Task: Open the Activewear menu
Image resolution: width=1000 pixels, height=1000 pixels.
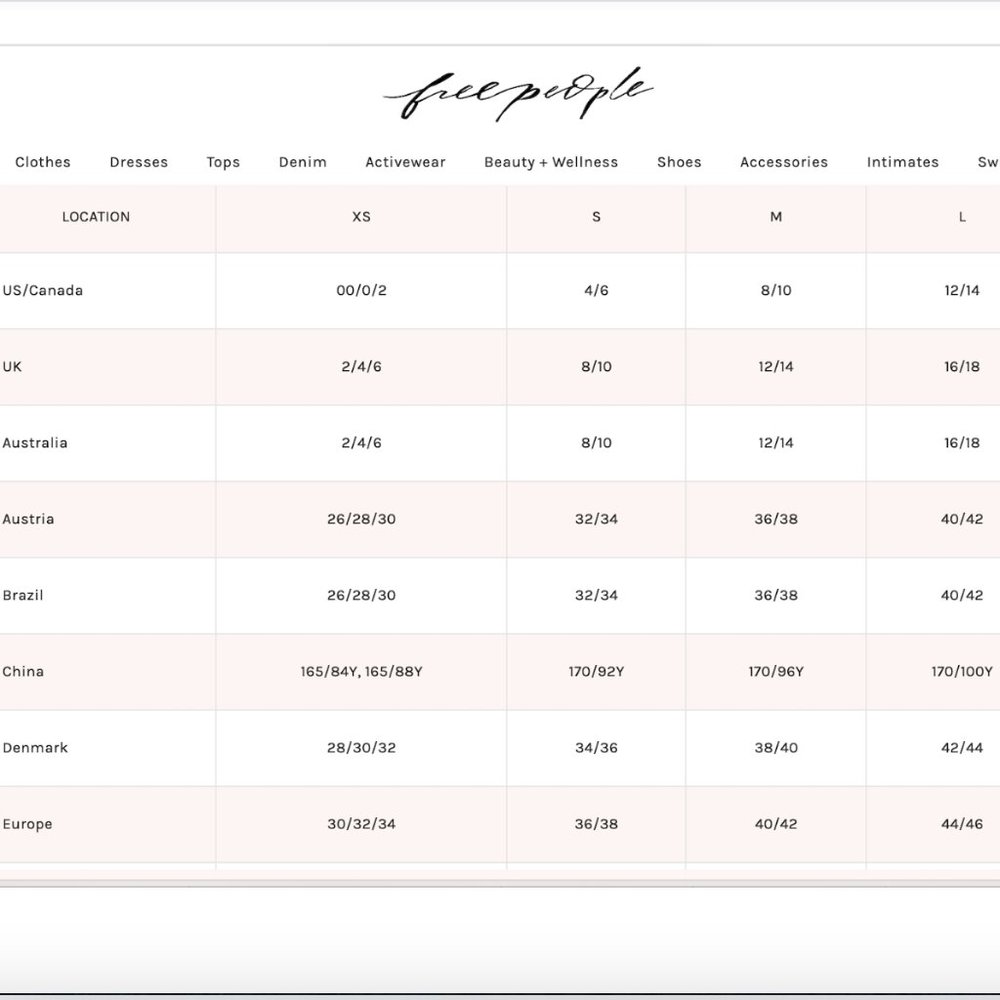Action: [x=405, y=162]
